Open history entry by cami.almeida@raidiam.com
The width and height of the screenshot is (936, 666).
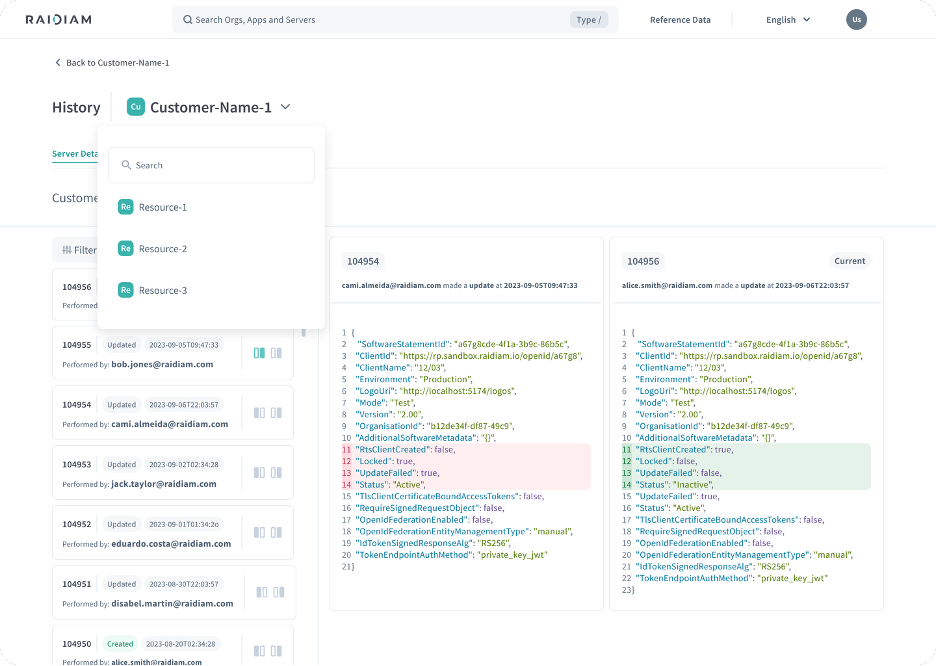[173, 413]
